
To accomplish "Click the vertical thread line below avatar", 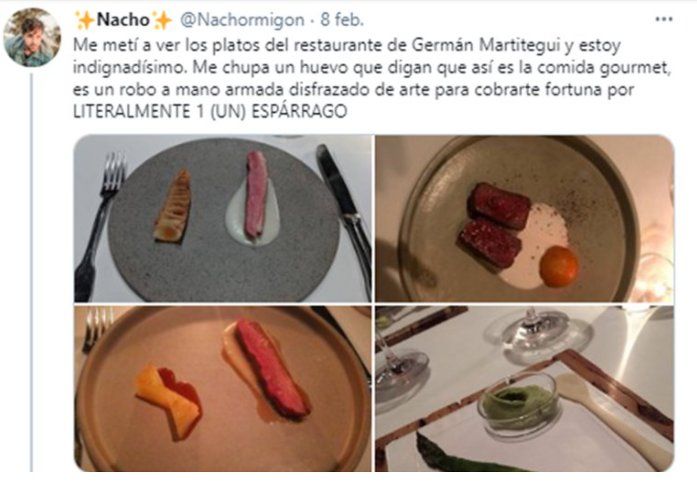I will click(31, 272).
